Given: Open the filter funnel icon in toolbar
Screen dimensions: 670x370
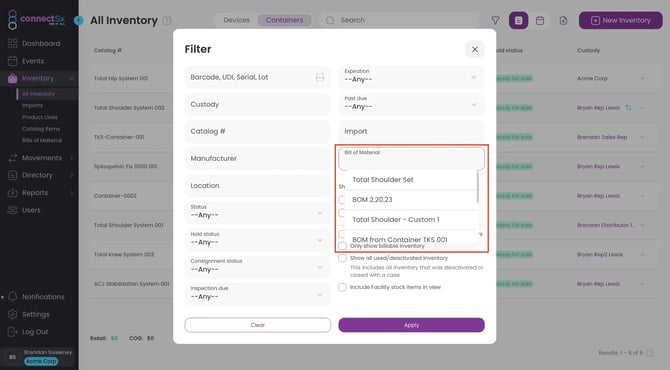Looking at the screenshot, I should point(495,20).
